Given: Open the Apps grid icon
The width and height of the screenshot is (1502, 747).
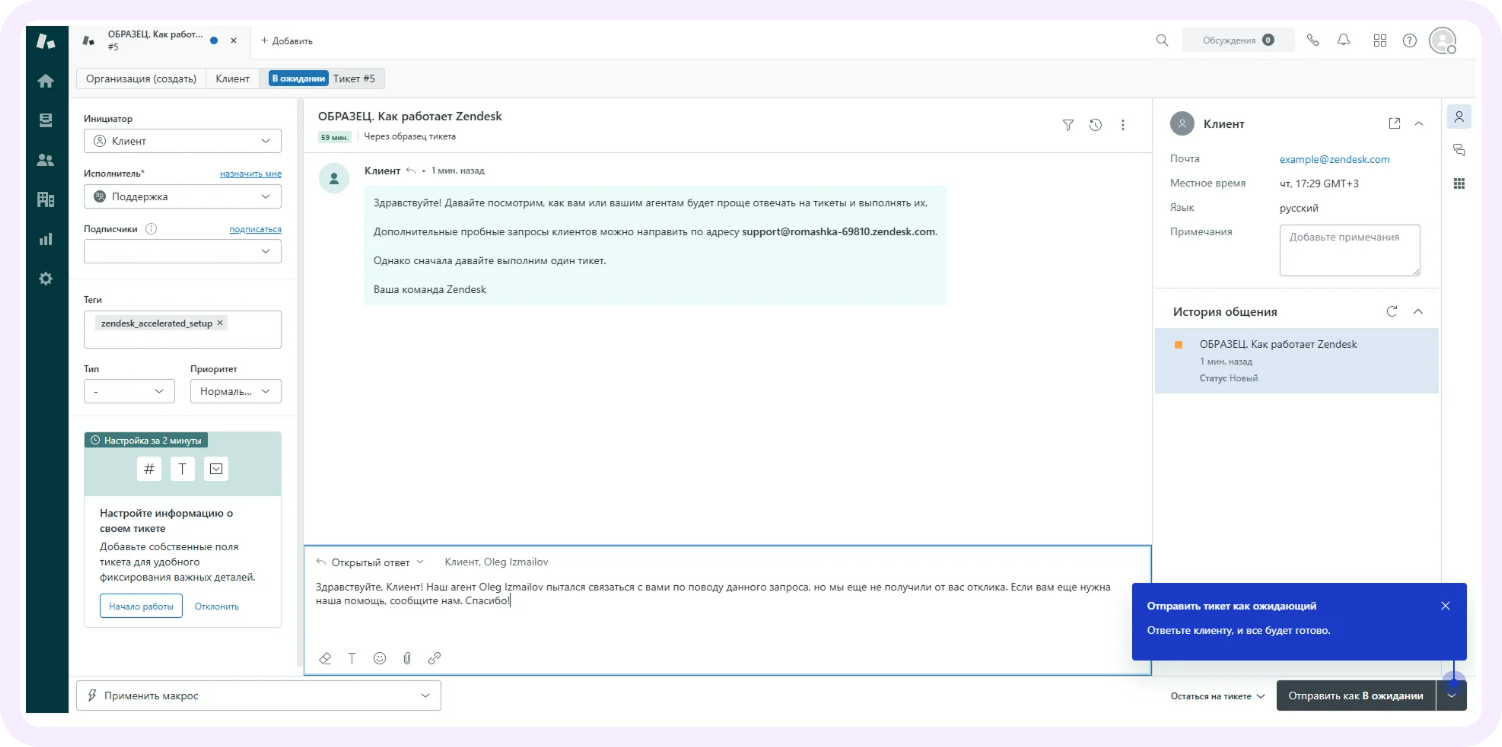Looking at the screenshot, I should pyautogui.click(x=1379, y=40).
